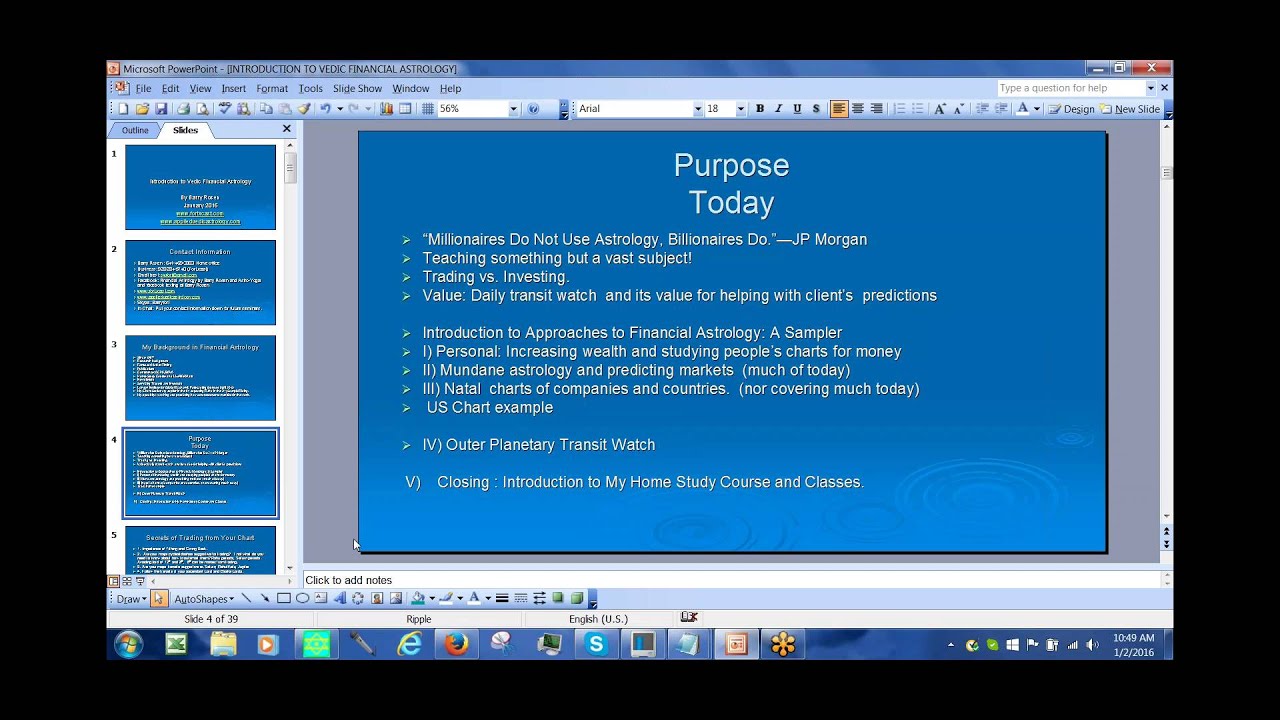Image resolution: width=1280 pixels, height=720 pixels.
Task: Select the Line drawing tool
Action: (246, 598)
